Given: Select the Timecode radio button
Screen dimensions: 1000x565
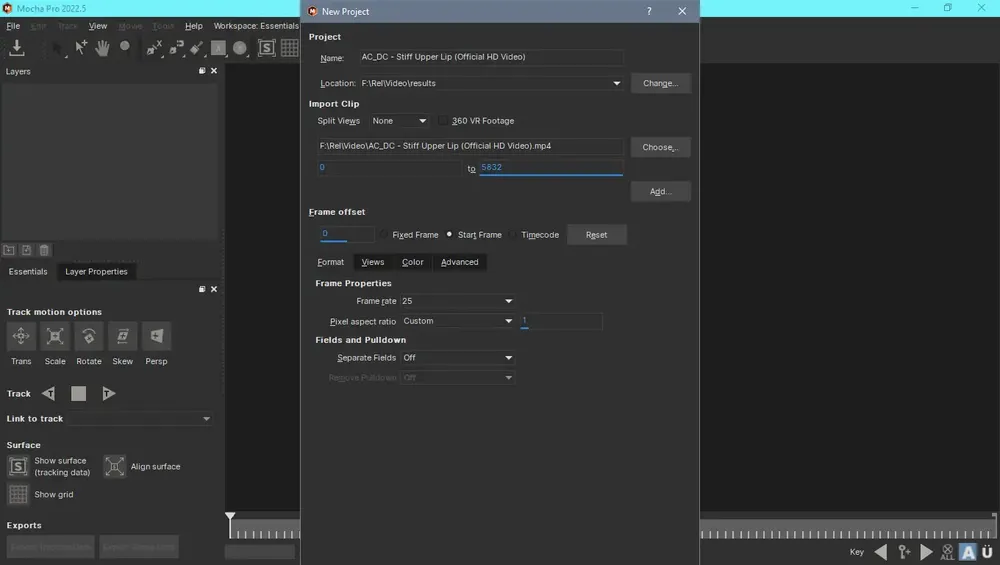Looking at the screenshot, I should click(x=513, y=235).
